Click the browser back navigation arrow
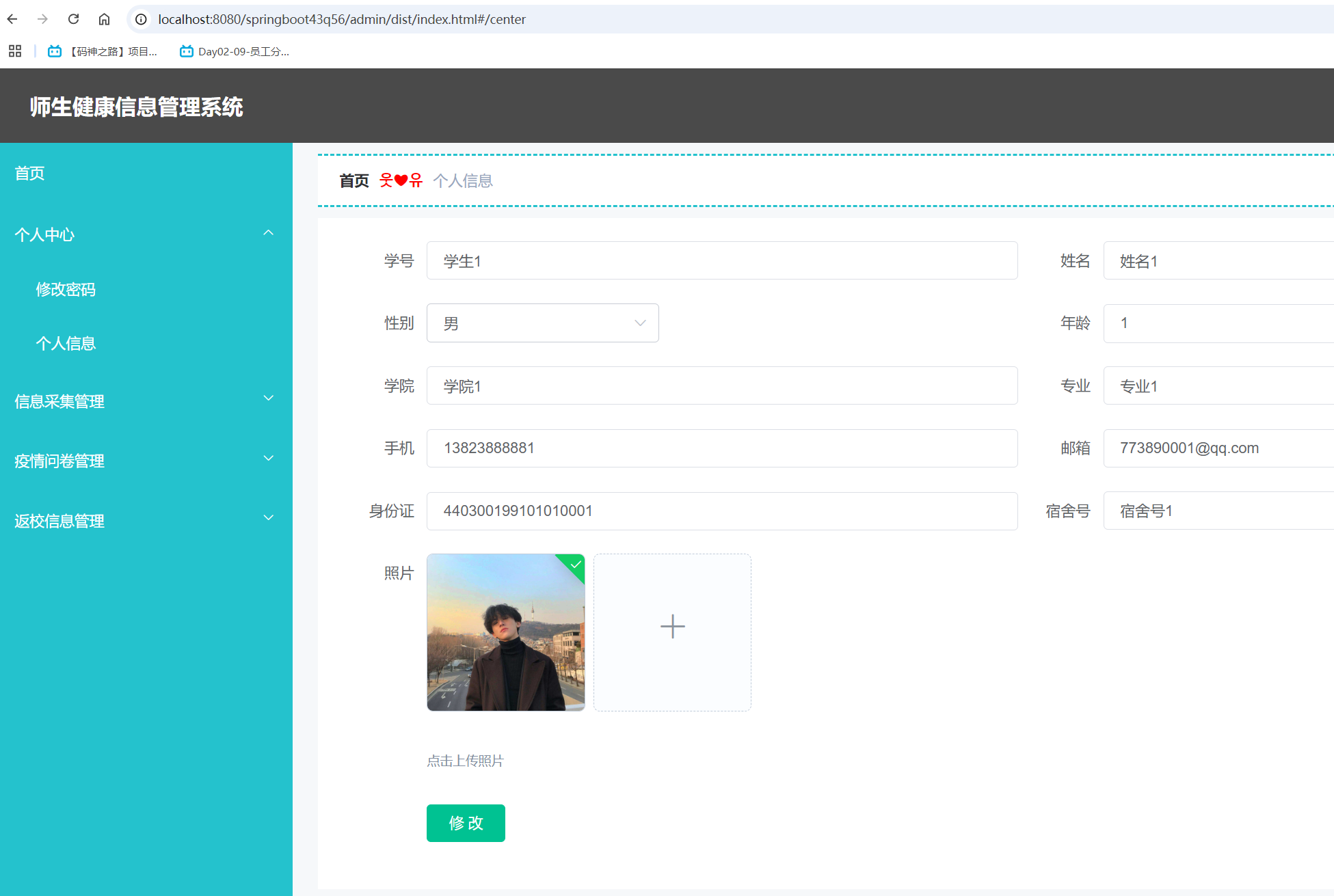This screenshot has width=1334, height=896. tap(12, 19)
